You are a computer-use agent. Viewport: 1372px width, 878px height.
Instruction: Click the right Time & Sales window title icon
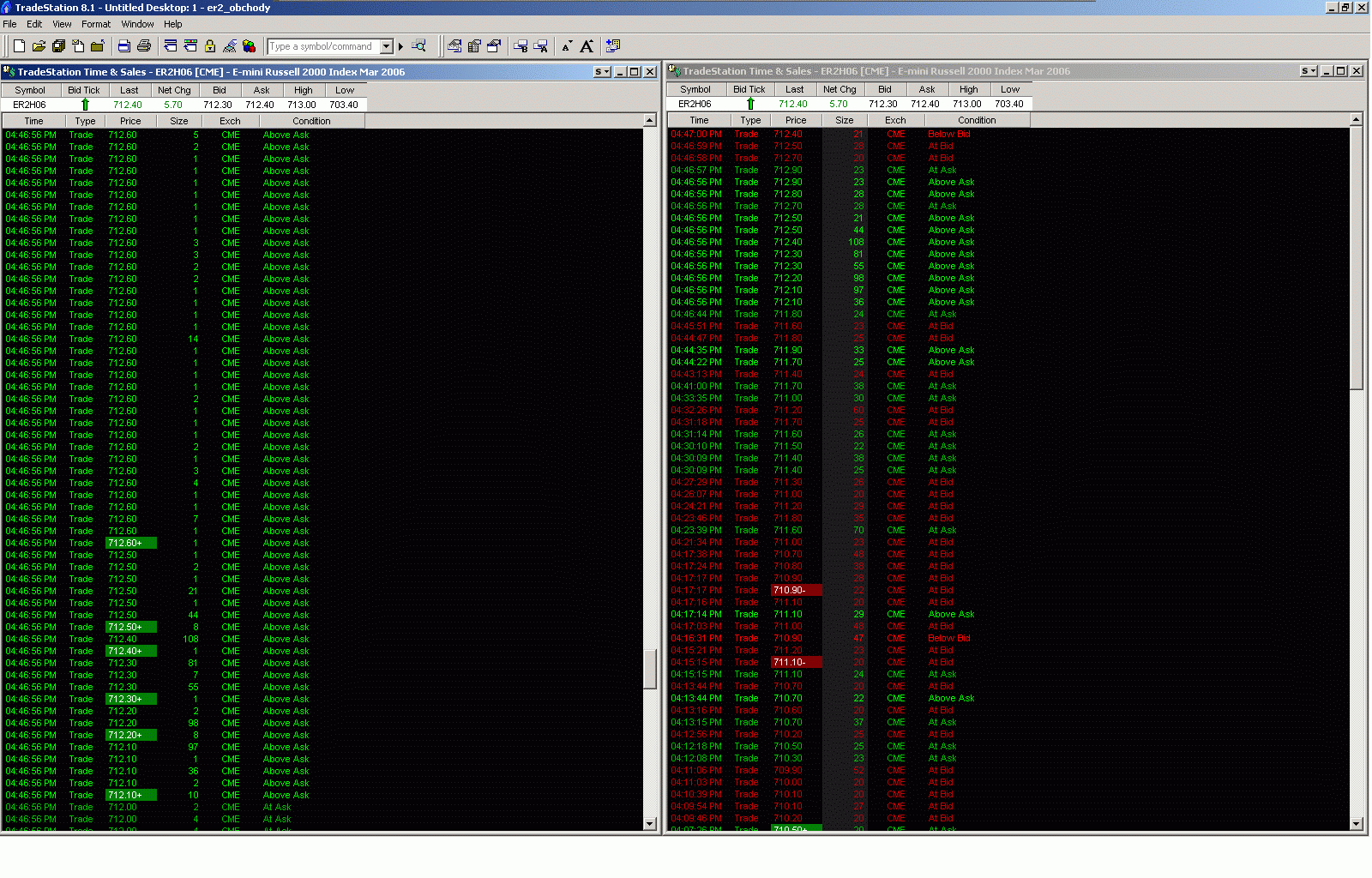(x=675, y=71)
